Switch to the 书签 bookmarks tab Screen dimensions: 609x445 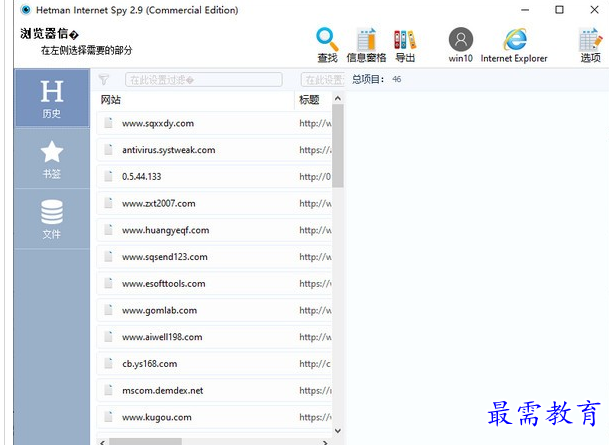pyautogui.click(x=52, y=159)
